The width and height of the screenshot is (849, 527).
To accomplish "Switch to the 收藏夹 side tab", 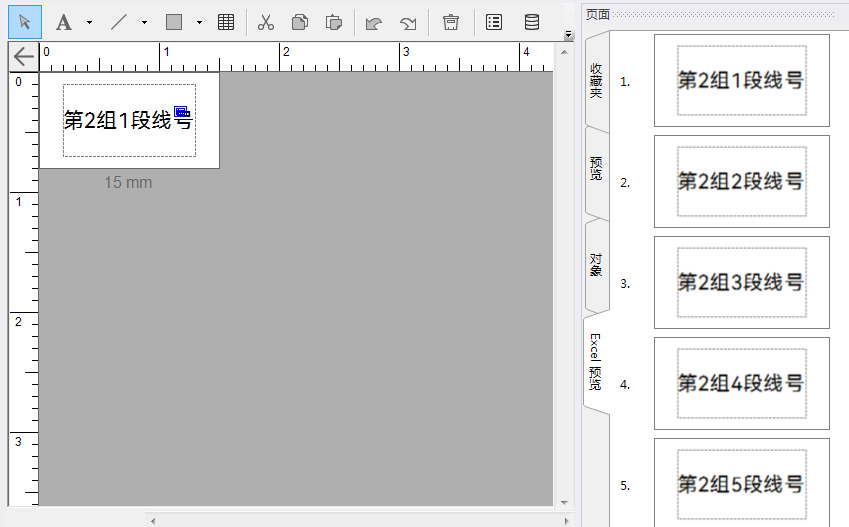I will coord(596,80).
